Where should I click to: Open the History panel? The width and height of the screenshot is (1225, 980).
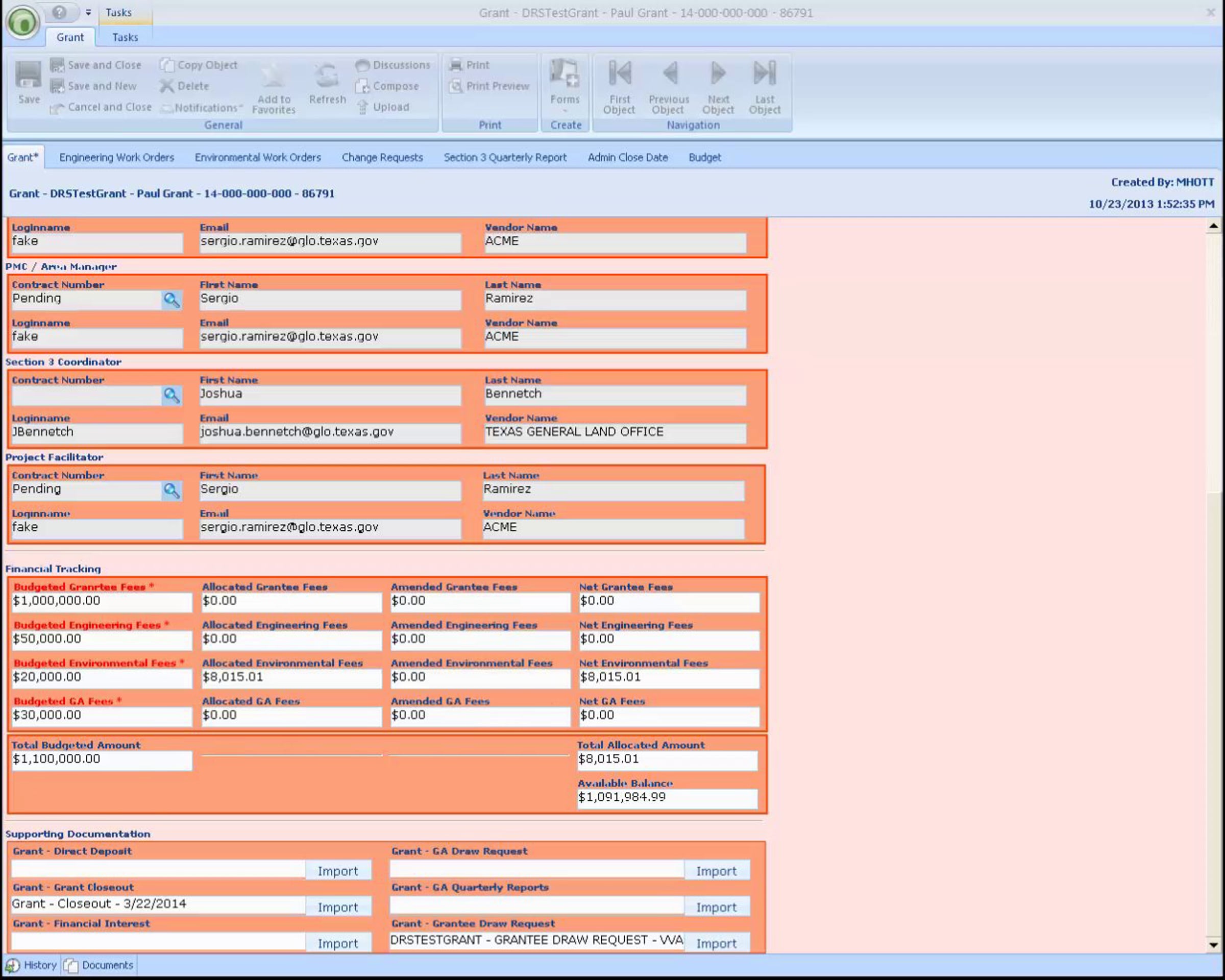click(x=32, y=965)
